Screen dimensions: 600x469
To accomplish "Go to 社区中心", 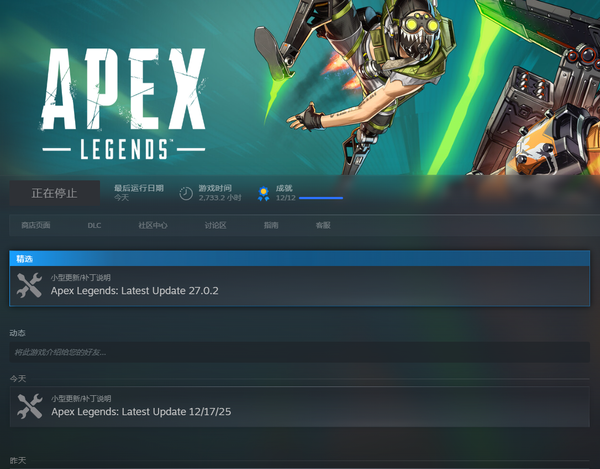I will point(153,226).
